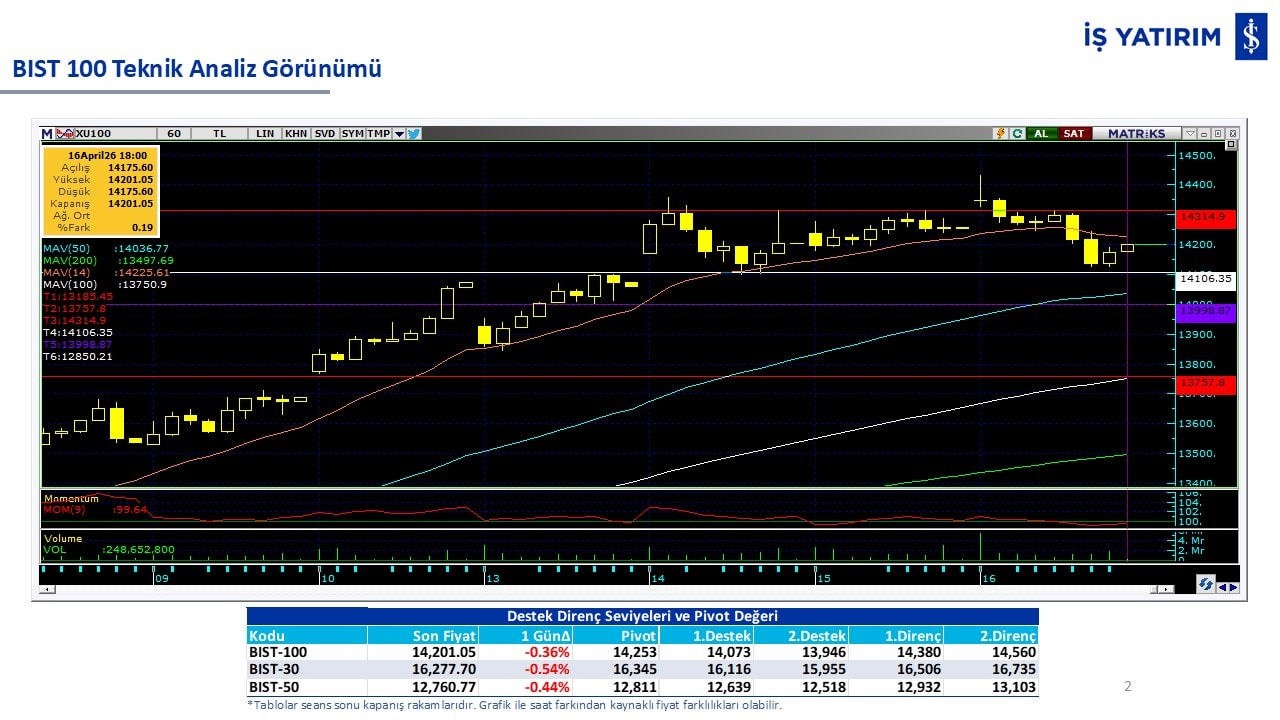Screen dimensions: 1280x720
Task: Click the green refresh icon
Action: click(1017, 133)
